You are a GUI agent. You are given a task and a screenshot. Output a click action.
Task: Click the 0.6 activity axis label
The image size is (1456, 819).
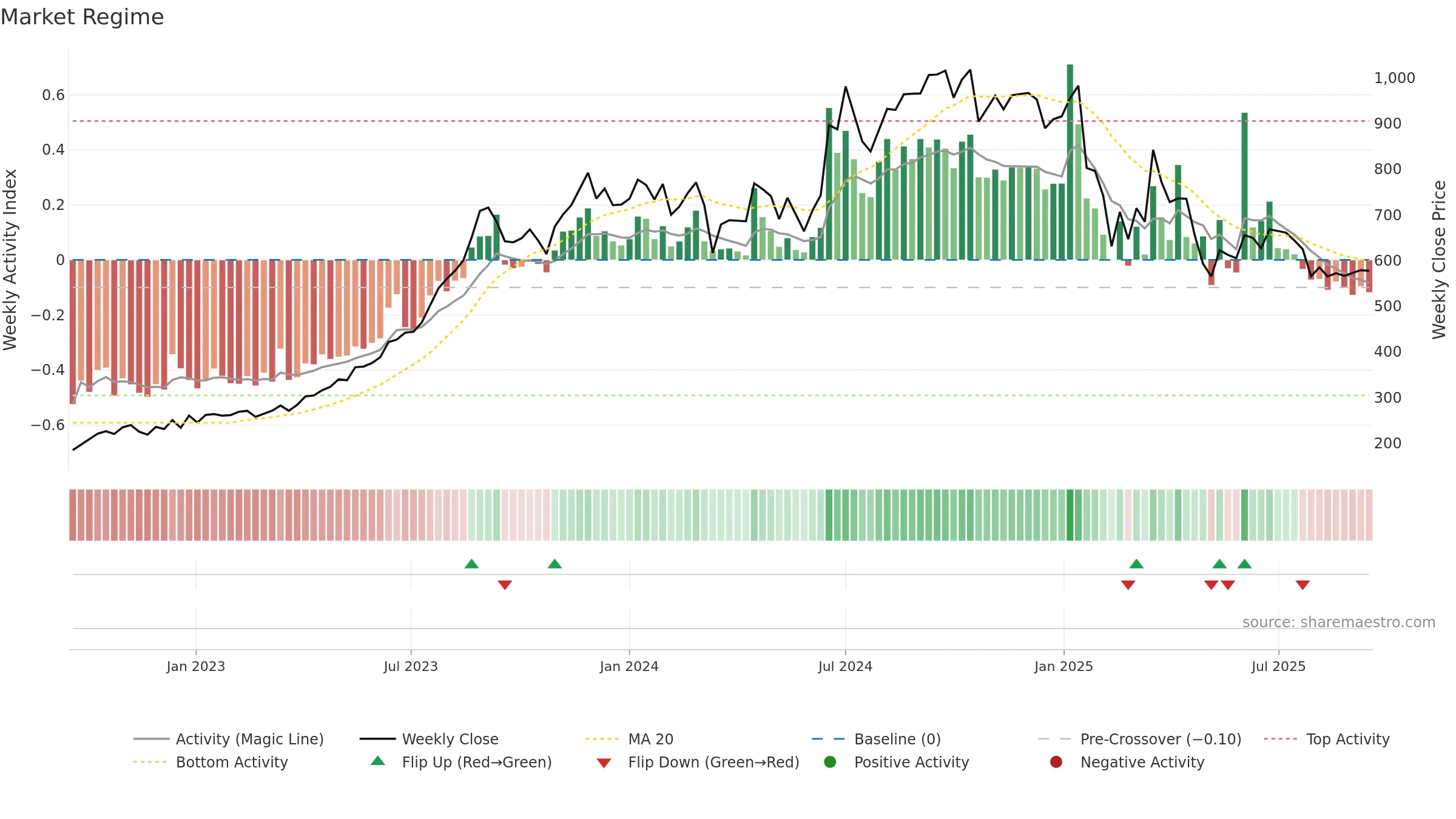coord(53,95)
